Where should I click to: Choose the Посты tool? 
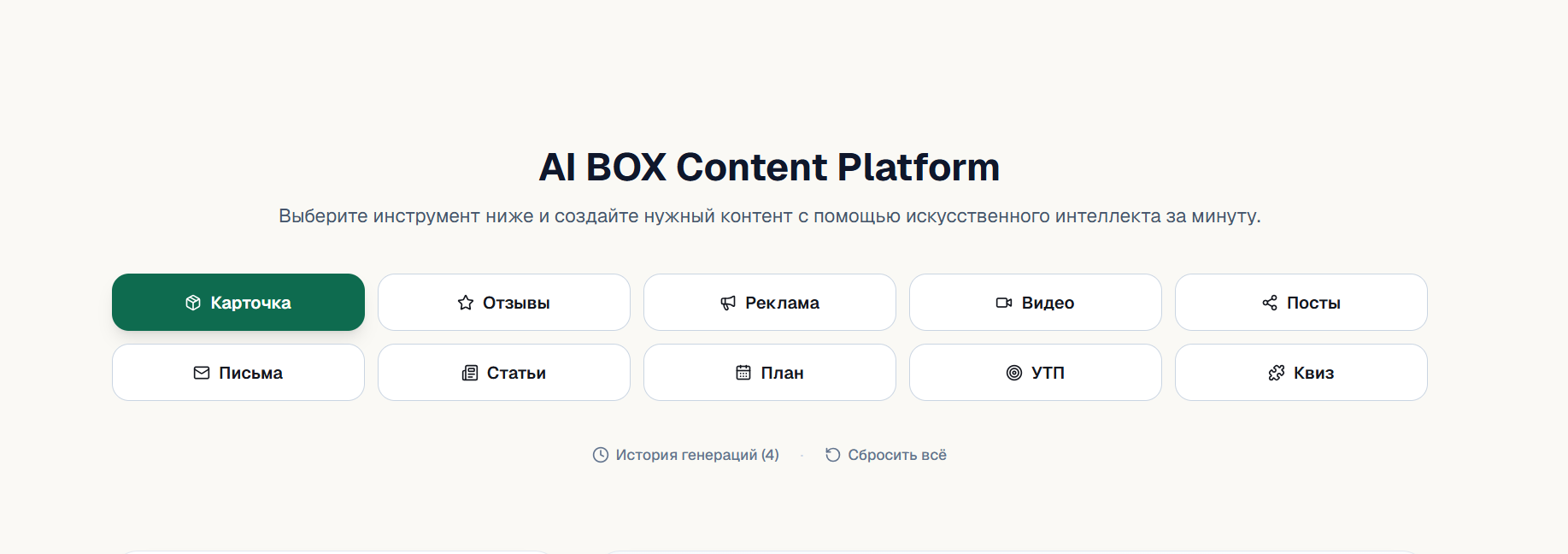(1301, 303)
